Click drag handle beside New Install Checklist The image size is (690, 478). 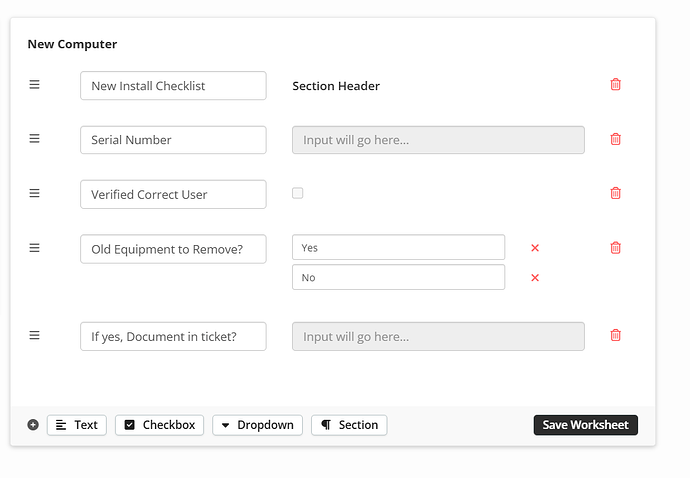[x=34, y=85]
